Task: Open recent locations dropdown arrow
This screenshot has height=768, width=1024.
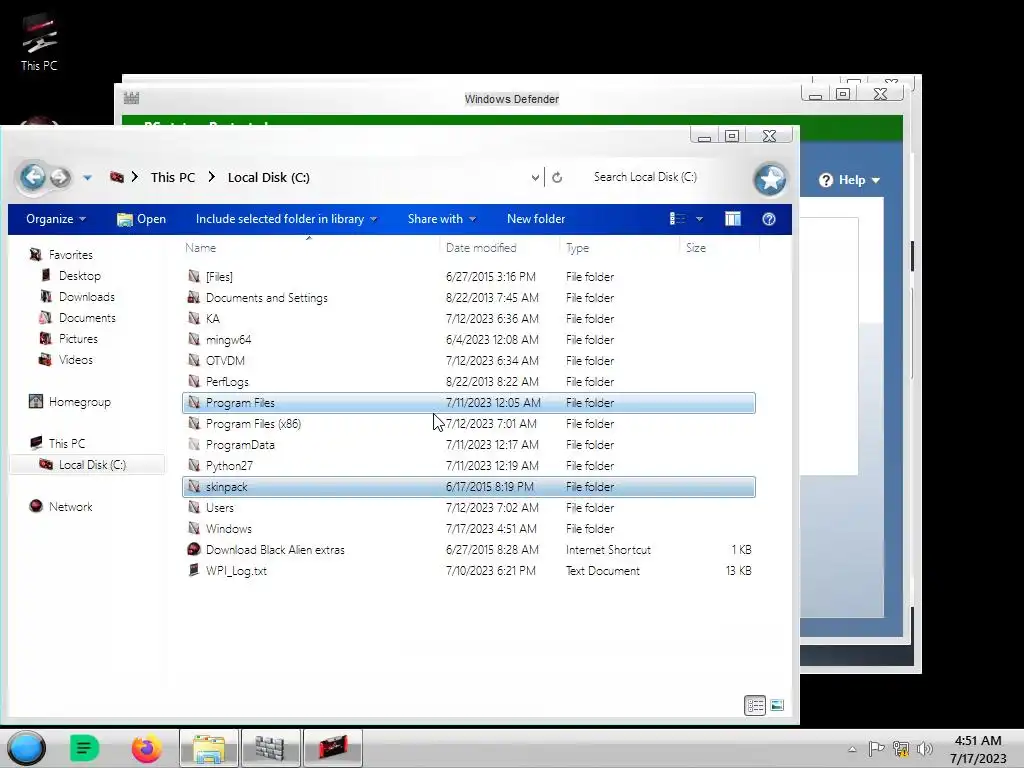Action: click(88, 178)
